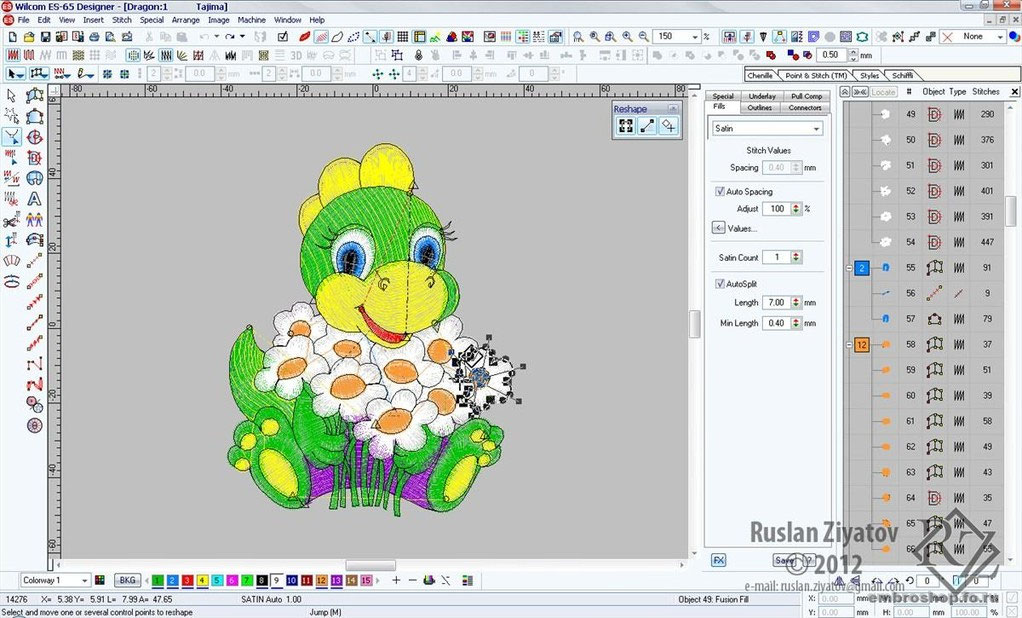The image size is (1022, 618).
Task: Click the Reshape Object tool in left toolbox
Action: (11, 137)
